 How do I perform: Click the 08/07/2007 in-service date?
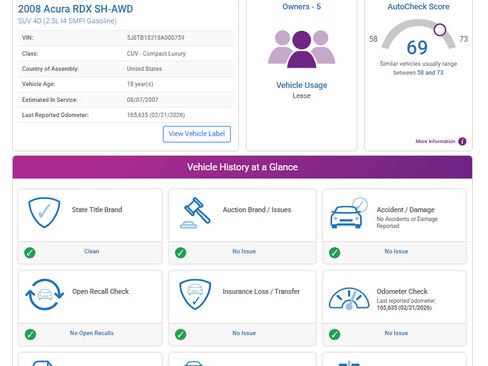142,100
